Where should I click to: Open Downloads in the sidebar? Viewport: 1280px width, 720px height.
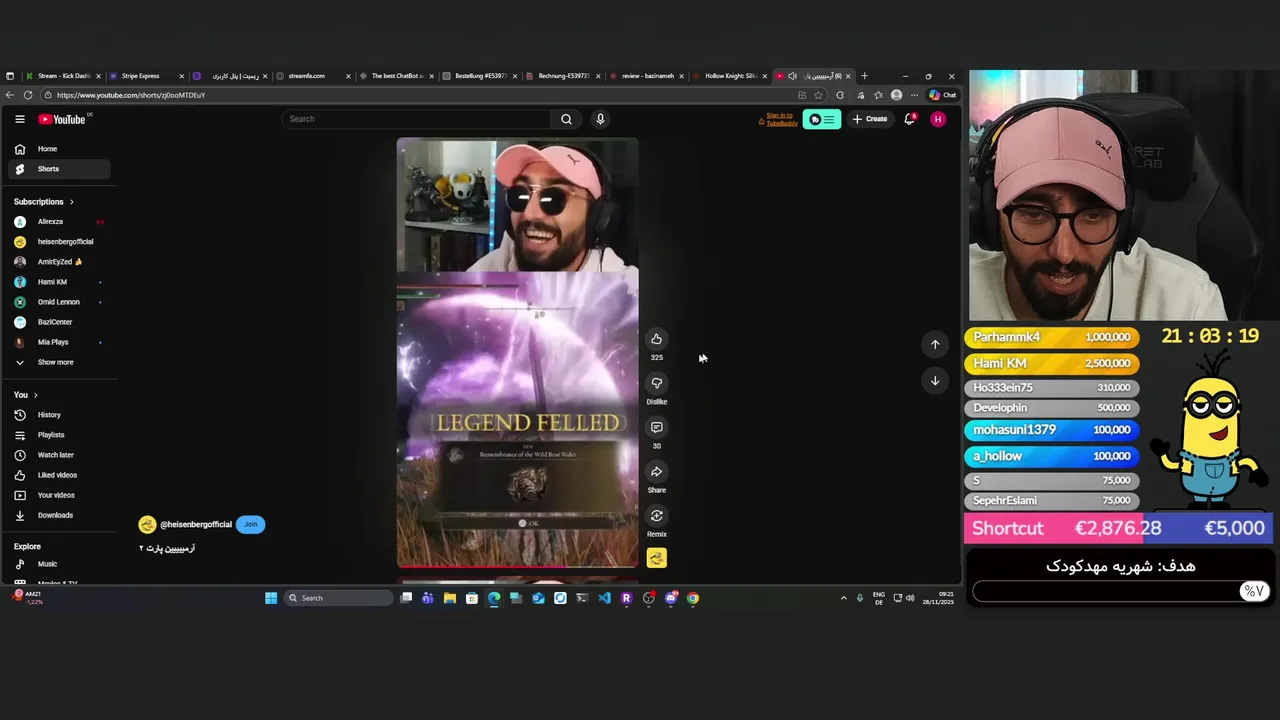[58, 515]
